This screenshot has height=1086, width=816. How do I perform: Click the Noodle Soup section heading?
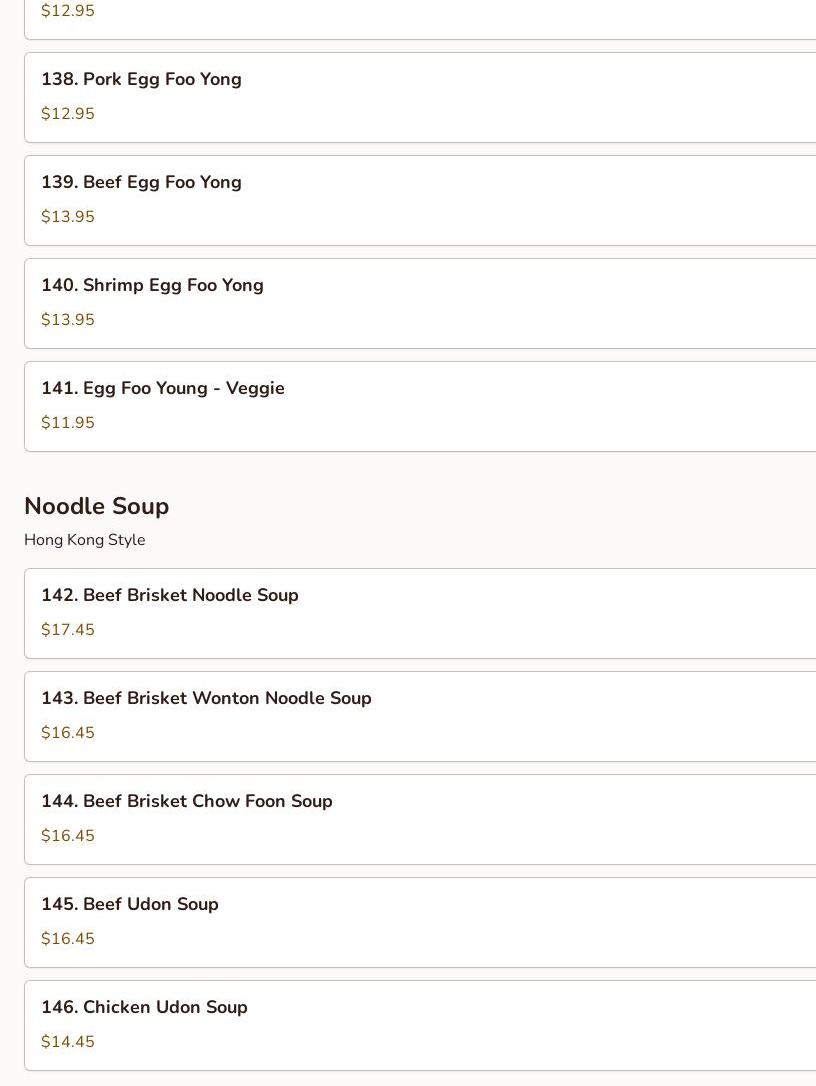[x=96, y=506]
